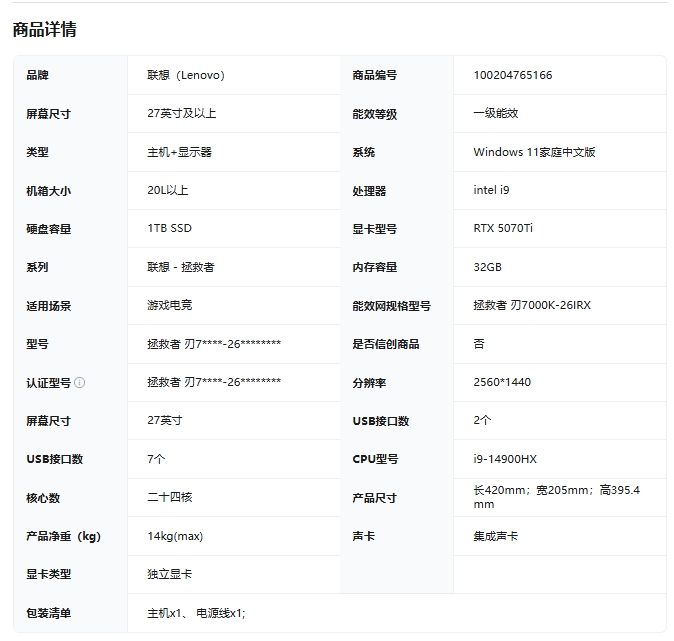Click the Windows 11家庭中文版 system value
This screenshot has height=641, width=674.
[534, 152]
